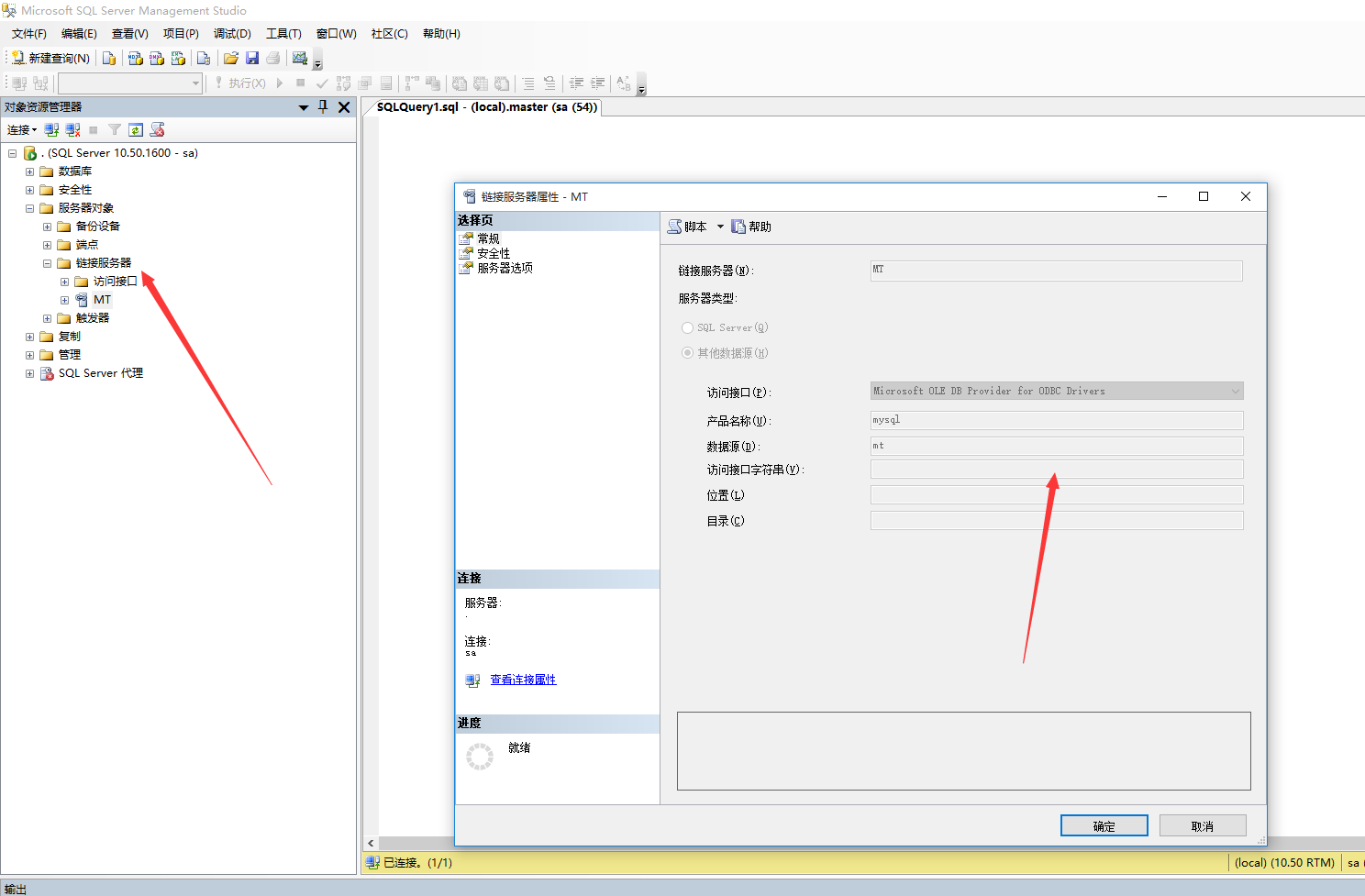This screenshot has width=1365, height=896.
Task: Select the SQL Server radio button
Action: pos(687,327)
